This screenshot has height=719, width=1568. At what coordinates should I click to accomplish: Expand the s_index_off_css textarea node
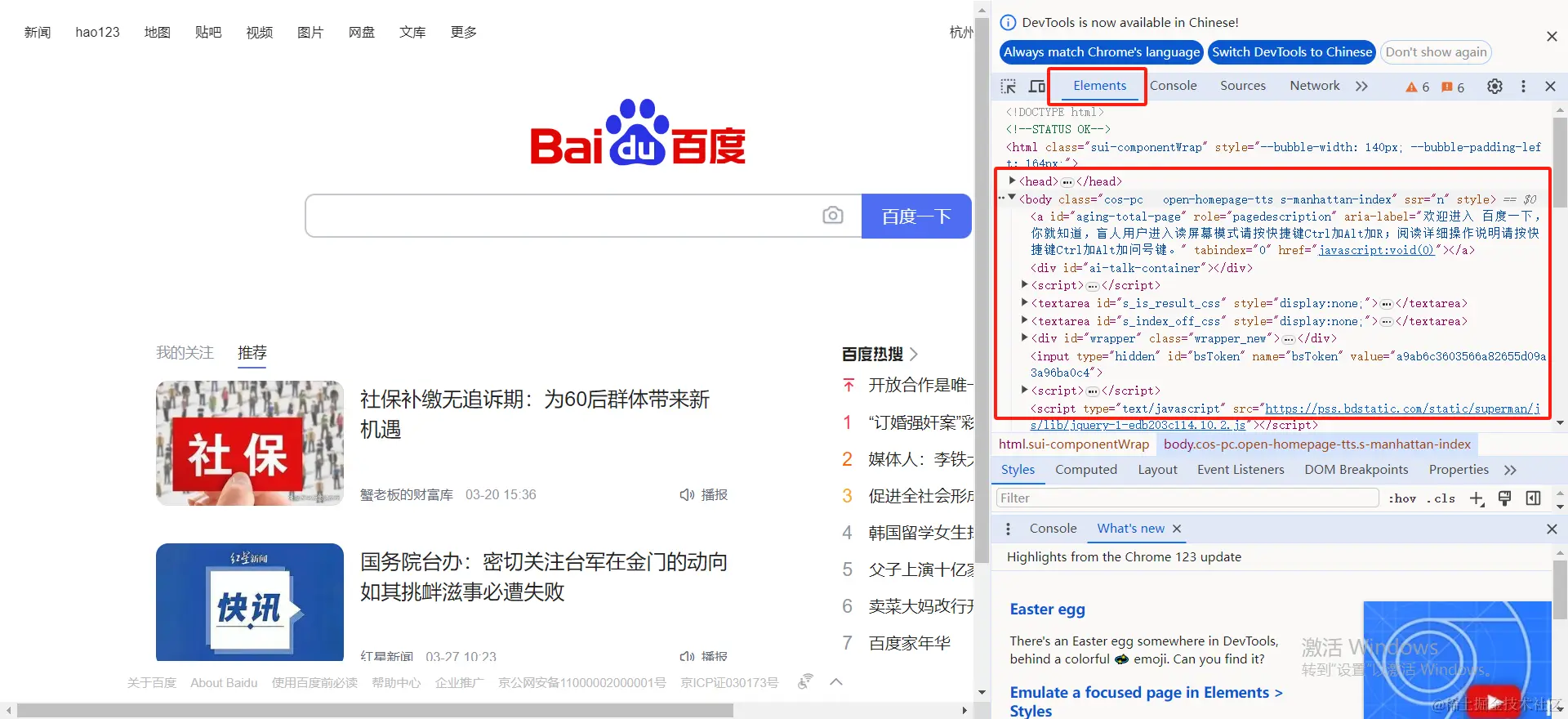pos(1024,320)
